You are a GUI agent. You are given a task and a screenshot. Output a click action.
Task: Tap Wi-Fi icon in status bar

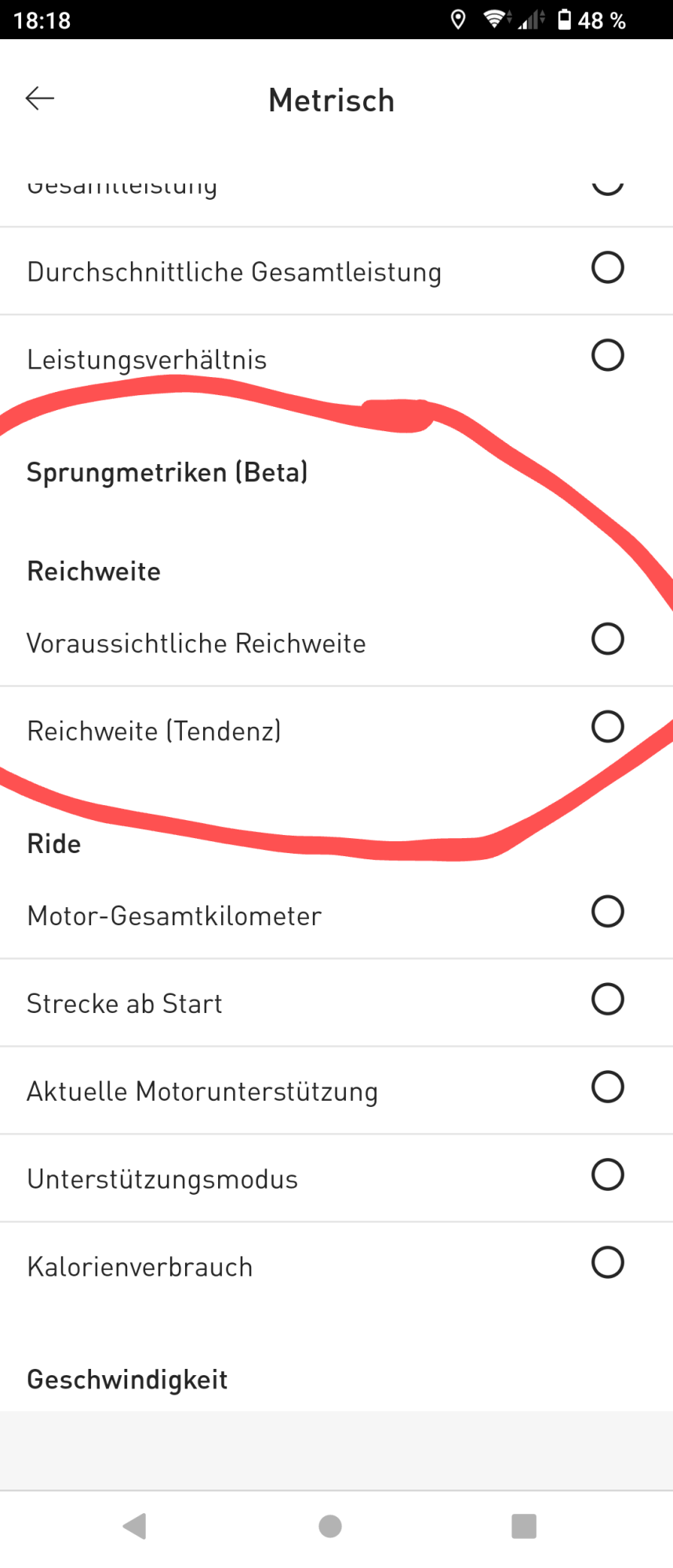tap(495, 20)
